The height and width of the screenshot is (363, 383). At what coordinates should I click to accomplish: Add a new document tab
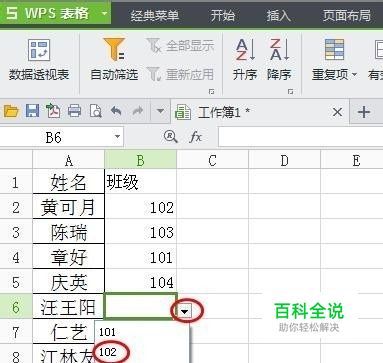coord(364,112)
